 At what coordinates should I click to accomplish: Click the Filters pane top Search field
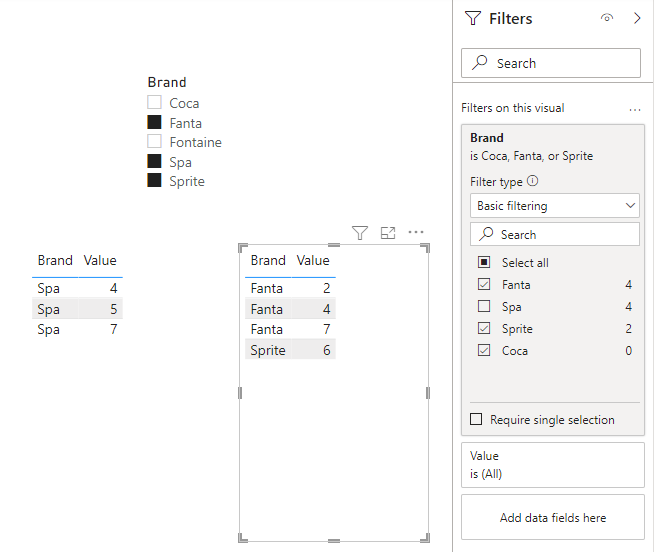click(551, 63)
